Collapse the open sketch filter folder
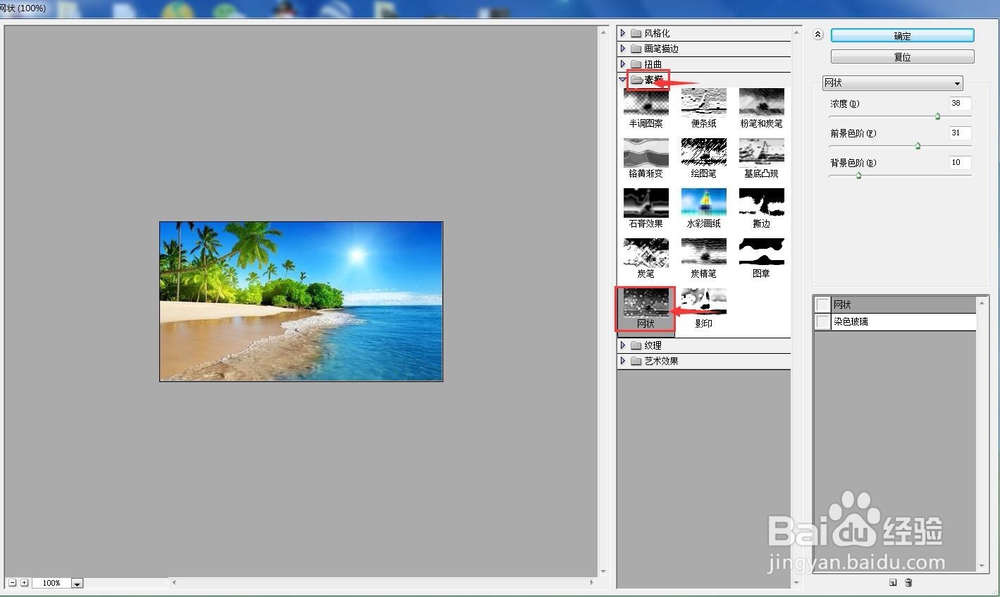Screen dimensions: 1000x597 coord(622,79)
